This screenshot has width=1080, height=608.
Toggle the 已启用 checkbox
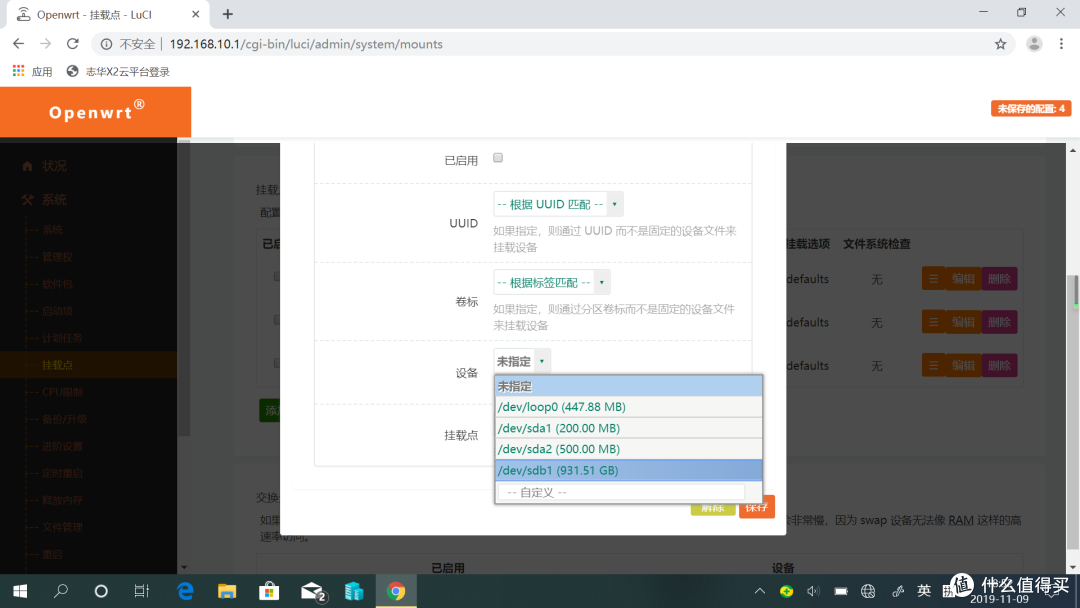[498, 158]
